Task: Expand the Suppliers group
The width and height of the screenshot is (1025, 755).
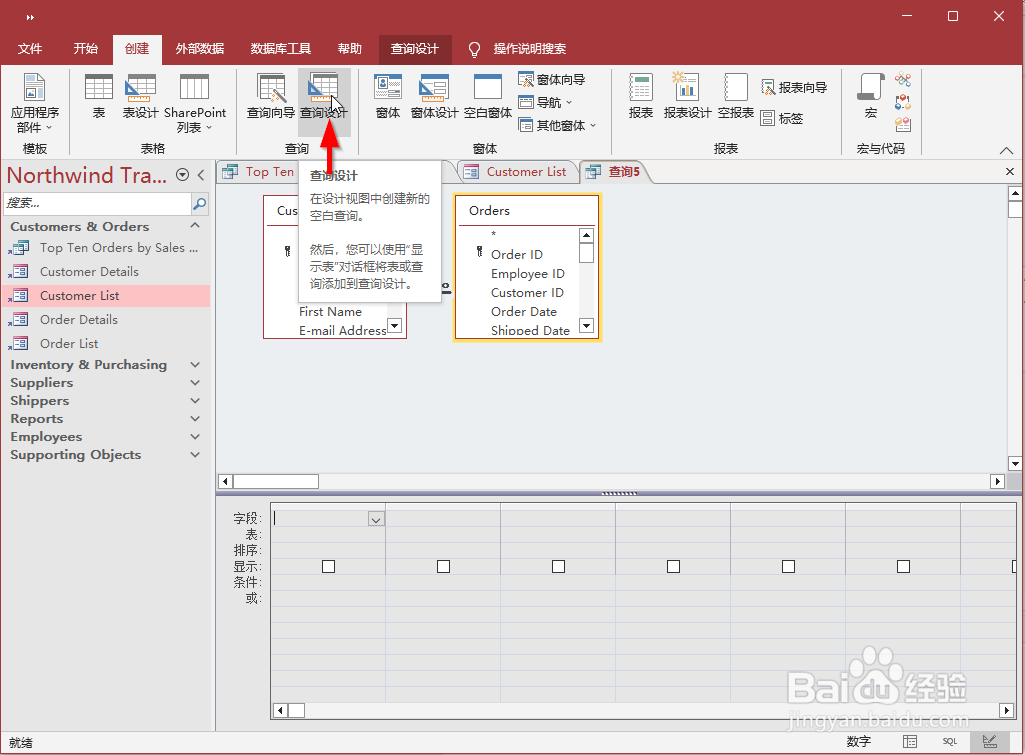Action: point(195,382)
